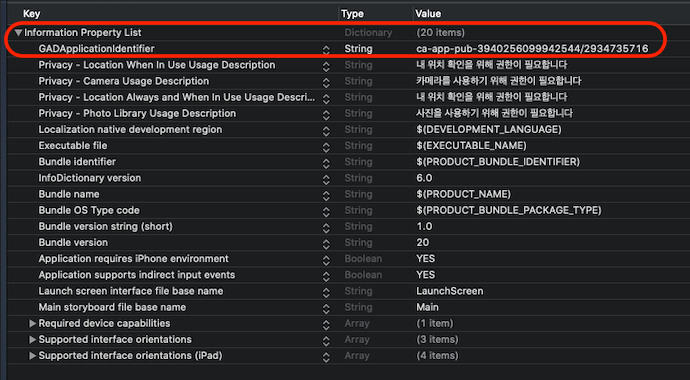Click YES value for indirect input events
The image size is (690, 380).
(426, 275)
